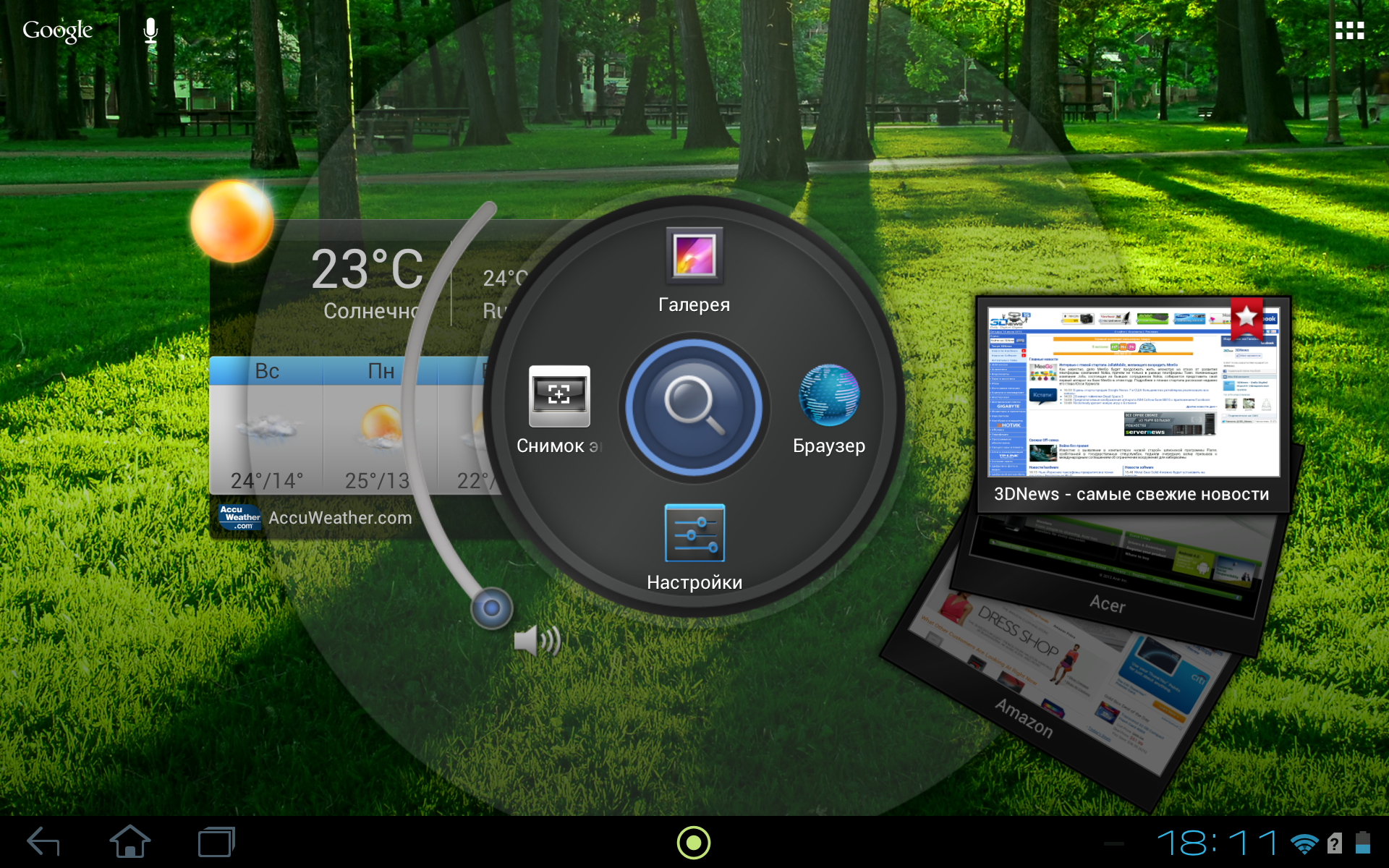Tap the speaker volume icon
The image size is (1389, 868).
(537, 641)
